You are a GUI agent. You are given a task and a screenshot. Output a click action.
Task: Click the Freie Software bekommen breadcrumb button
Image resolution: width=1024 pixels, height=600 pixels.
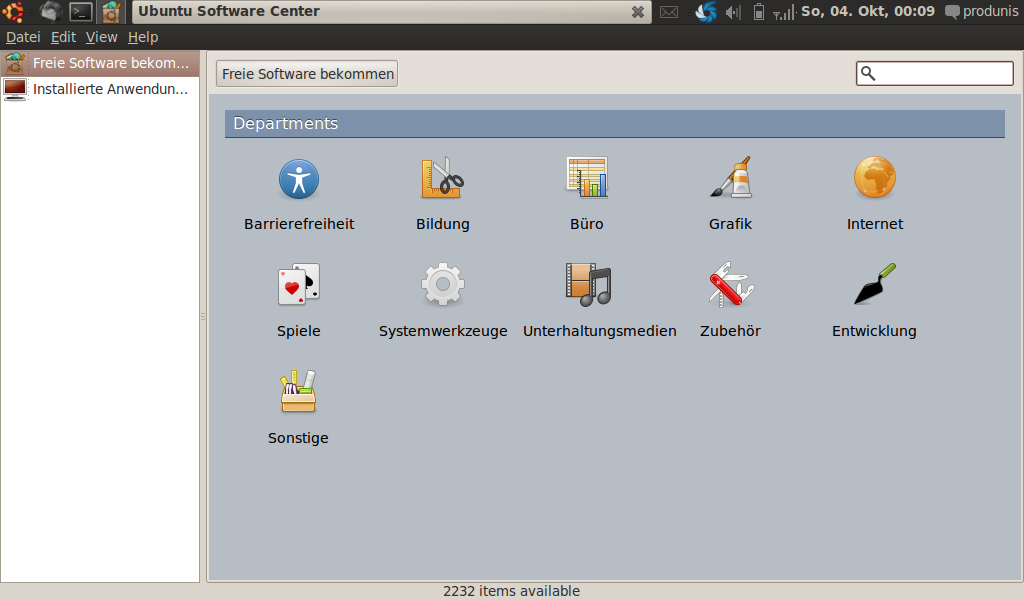tap(307, 74)
